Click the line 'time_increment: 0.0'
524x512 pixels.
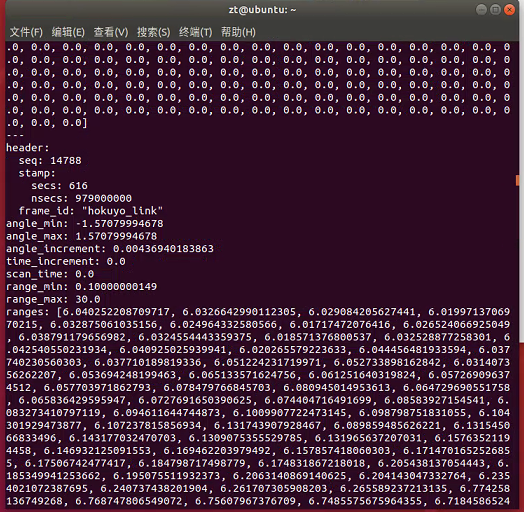coord(66,262)
